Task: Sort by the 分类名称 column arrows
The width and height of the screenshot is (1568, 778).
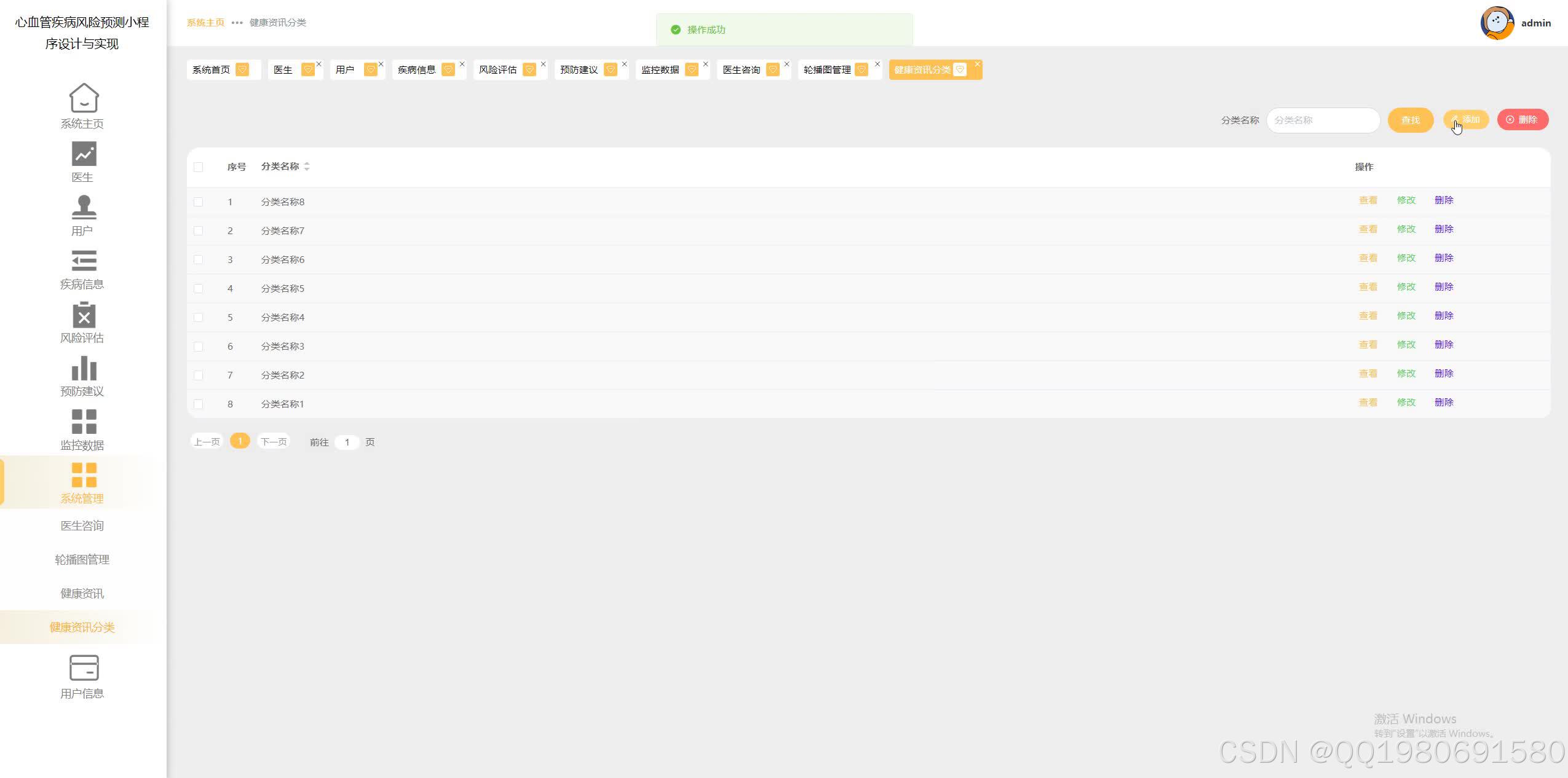Action: (307, 167)
